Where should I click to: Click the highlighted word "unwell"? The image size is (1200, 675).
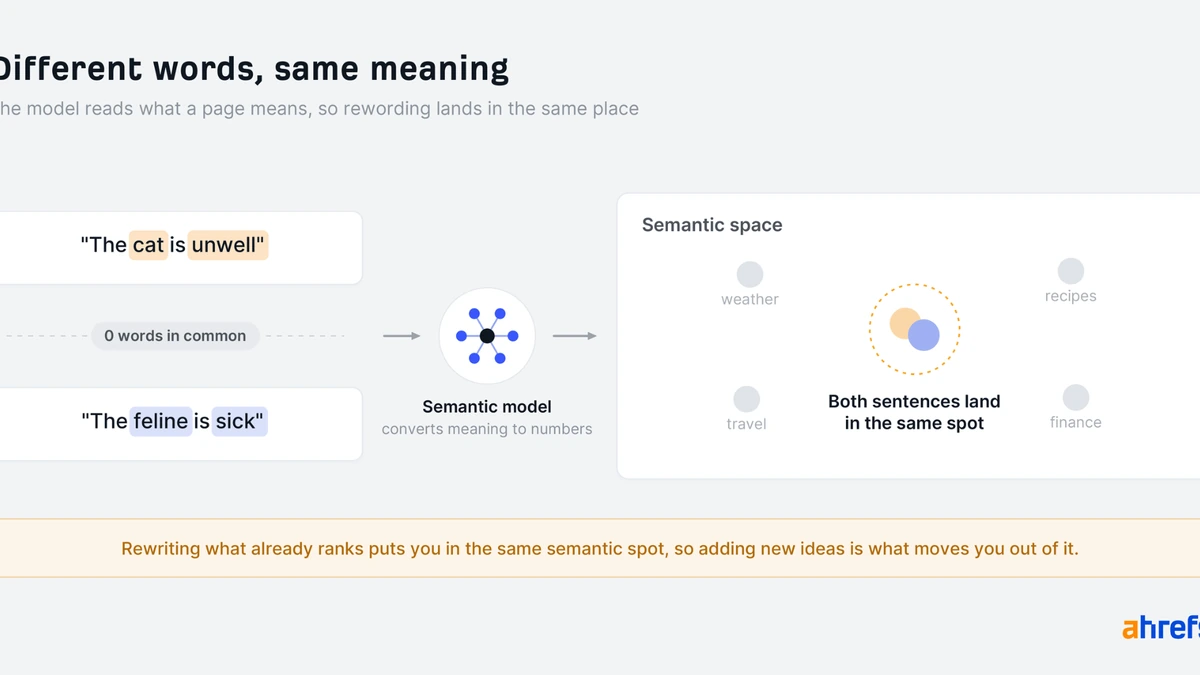228,245
